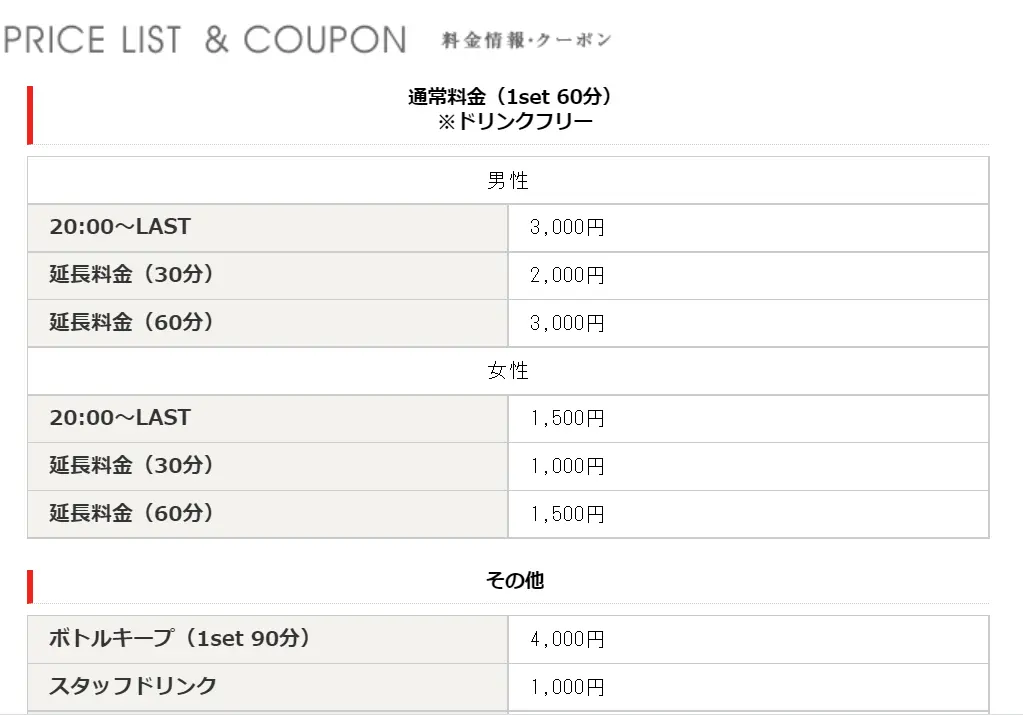1023x715 pixels.
Task: Select men's 延長料金（30分）label
Action: point(131,274)
